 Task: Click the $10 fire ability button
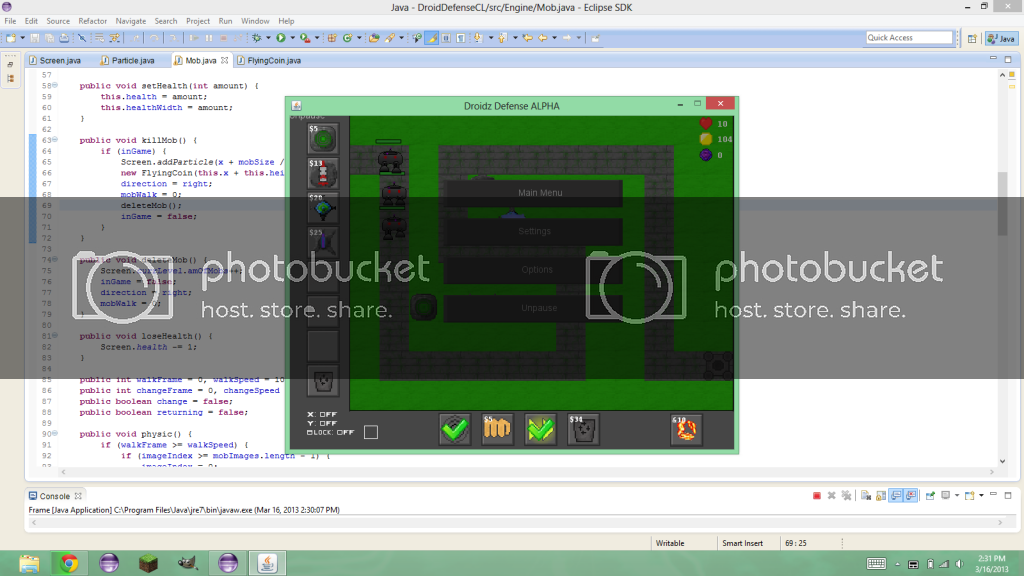(x=686, y=429)
